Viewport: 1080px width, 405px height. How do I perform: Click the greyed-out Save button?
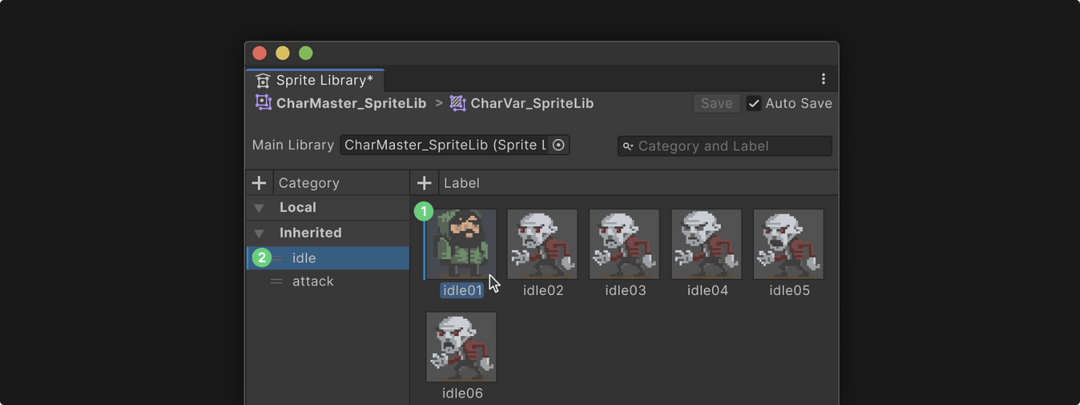(716, 104)
